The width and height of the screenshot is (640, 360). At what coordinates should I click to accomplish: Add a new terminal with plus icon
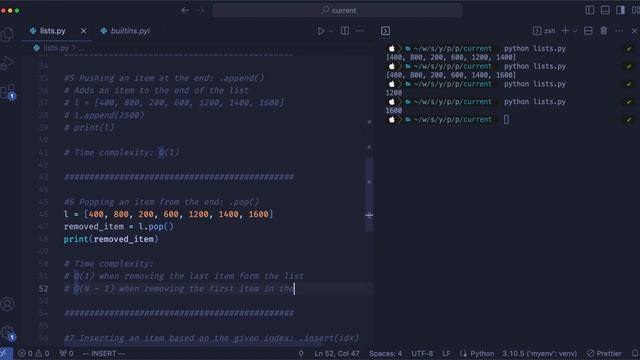click(x=565, y=31)
